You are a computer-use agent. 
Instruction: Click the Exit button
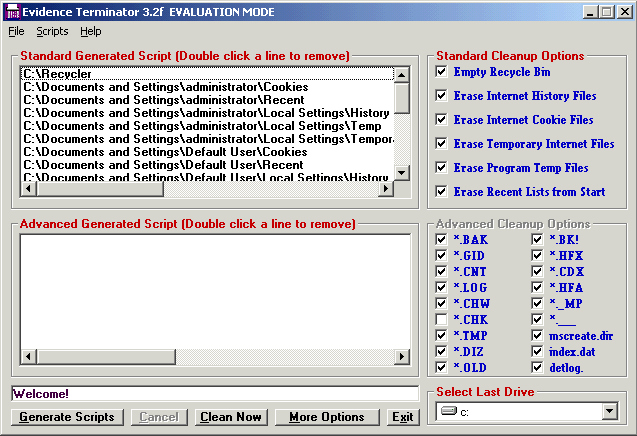[403, 417]
